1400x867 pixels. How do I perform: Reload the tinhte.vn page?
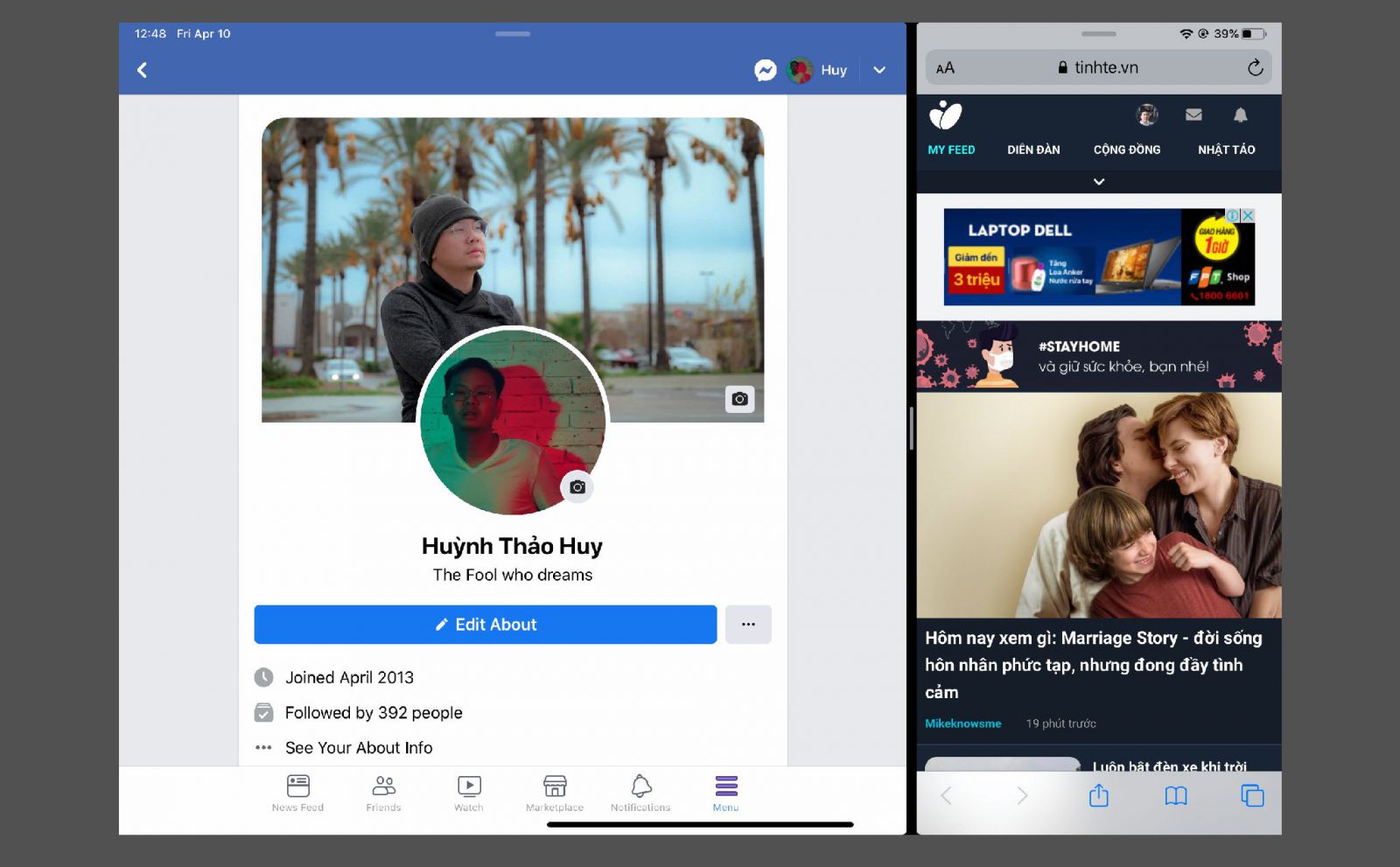tap(1255, 67)
